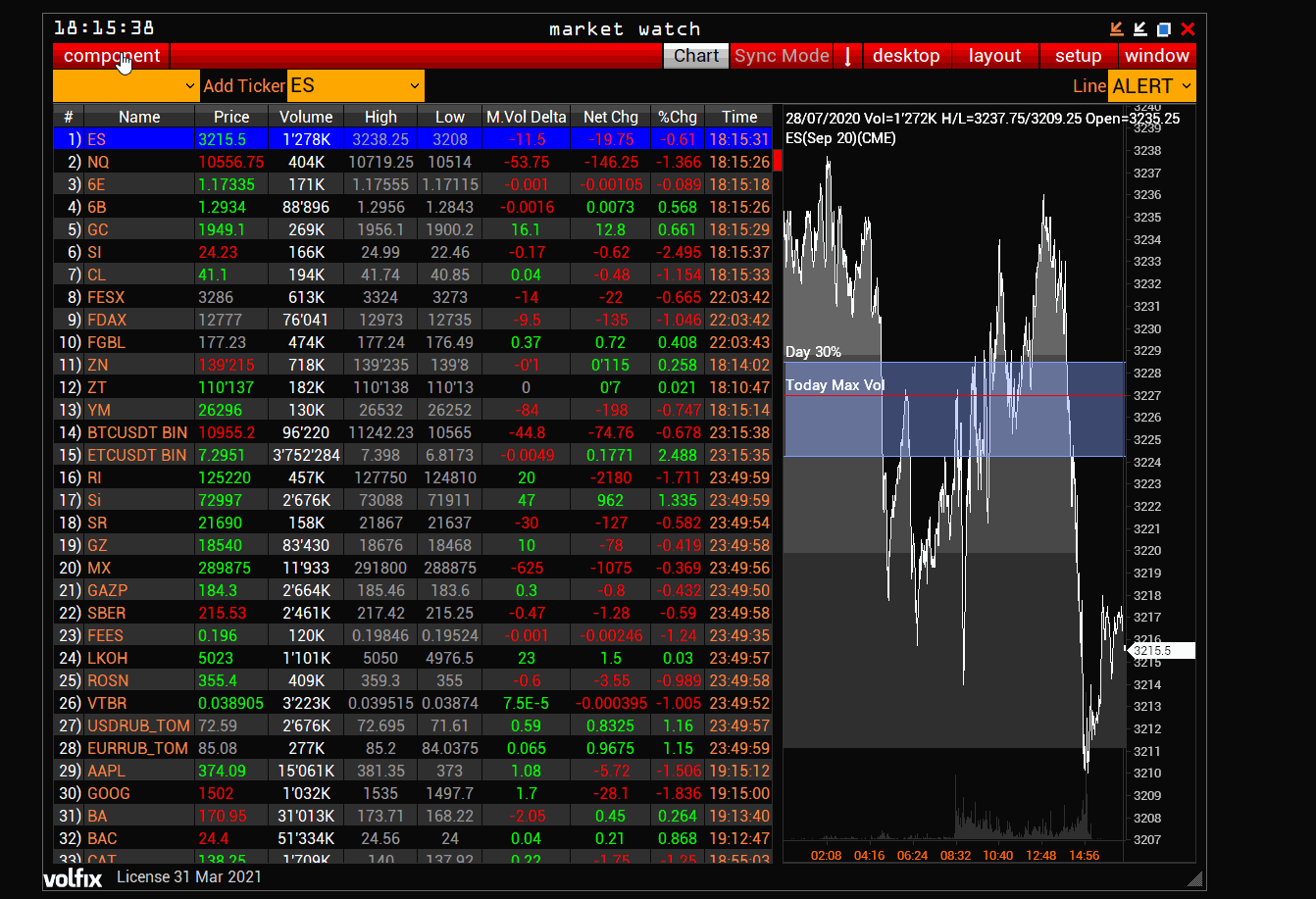Open the ALERT line dropdown
The width and height of the screenshot is (1316, 899).
(1151, 86)
